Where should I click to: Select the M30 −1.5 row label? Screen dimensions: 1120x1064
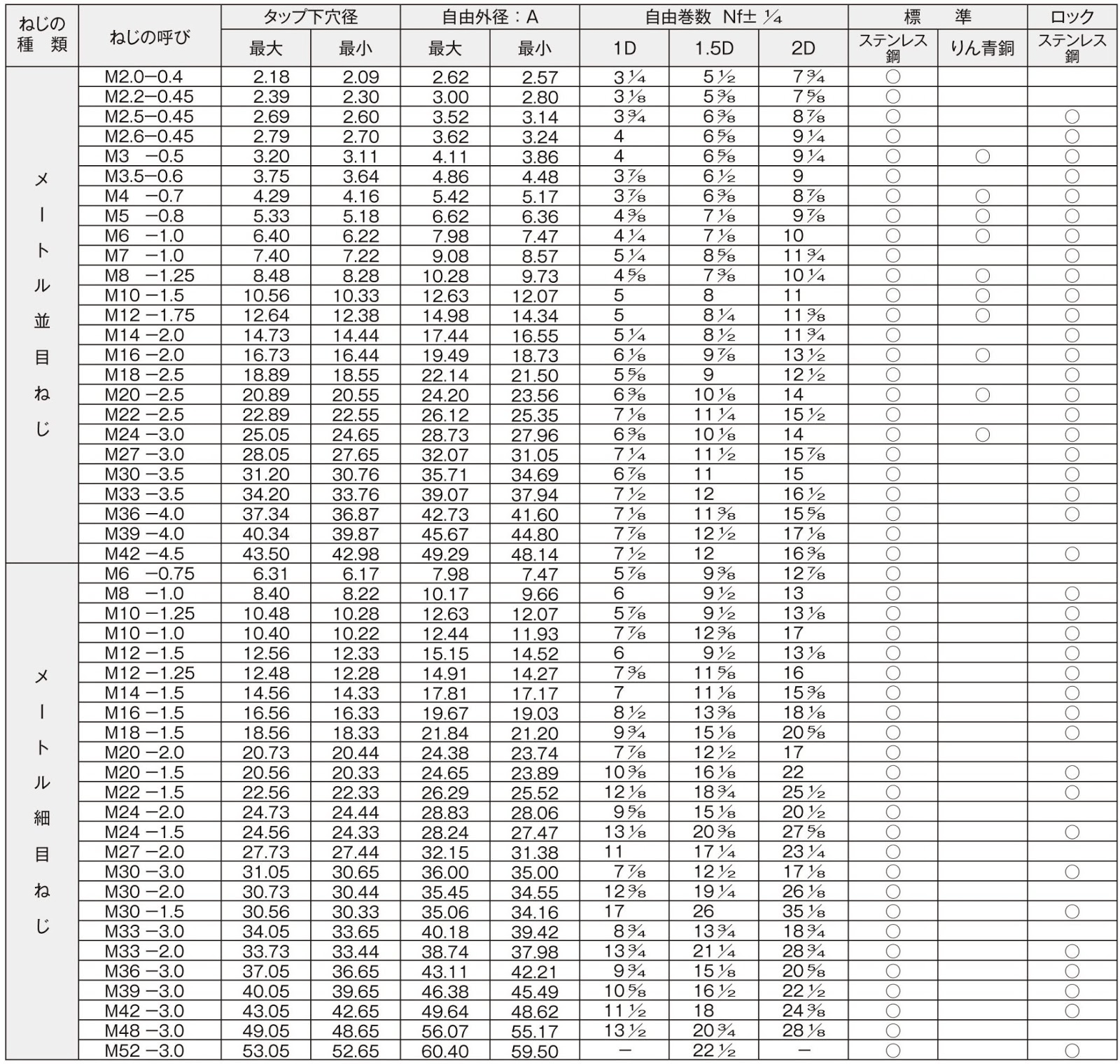pyautogui.click(x=143, y=912)
